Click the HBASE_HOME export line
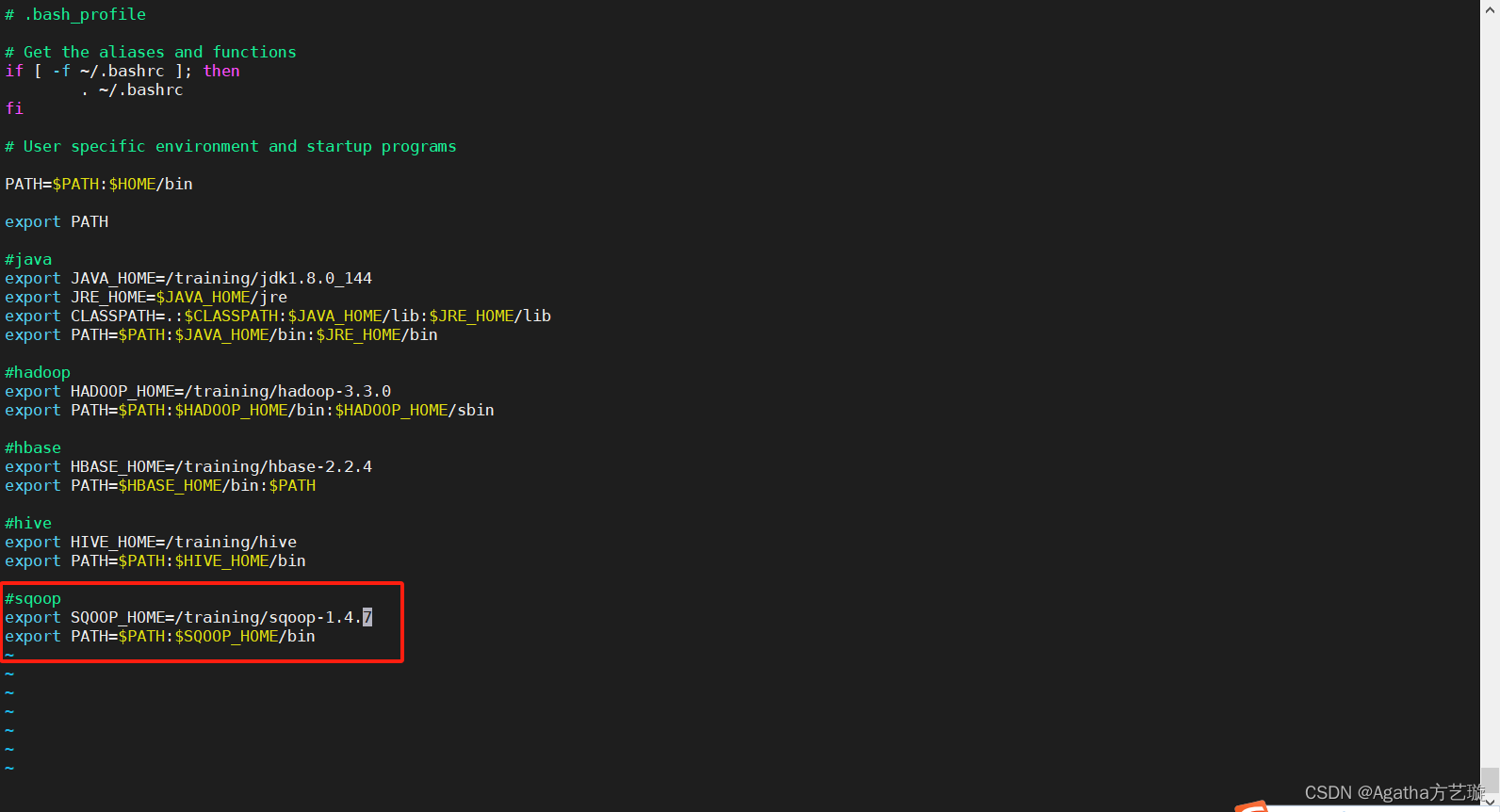Image resolution: width=1500 pixels, height=812 pixels. pos(188,466)
